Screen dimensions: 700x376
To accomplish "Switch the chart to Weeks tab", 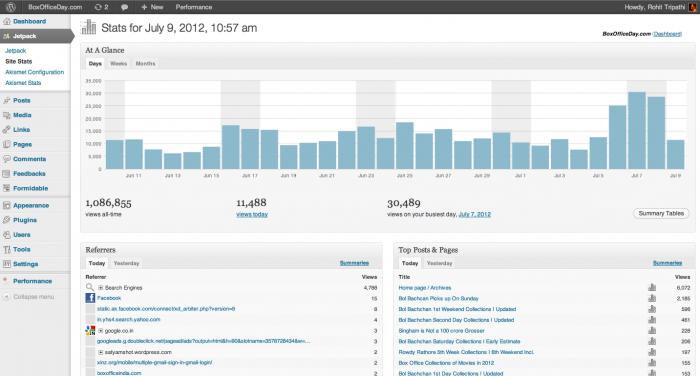I will [x=118, y=64].
